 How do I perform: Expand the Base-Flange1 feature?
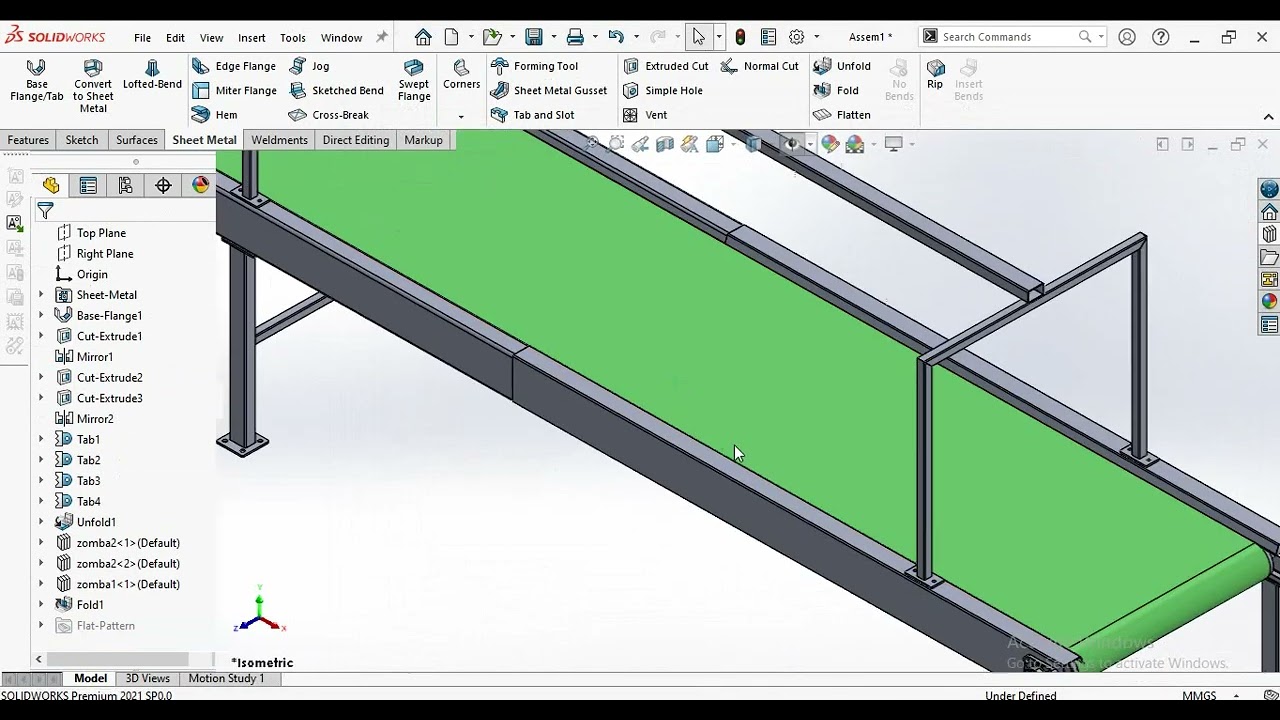pyautogui.click(x=41, y=316)
